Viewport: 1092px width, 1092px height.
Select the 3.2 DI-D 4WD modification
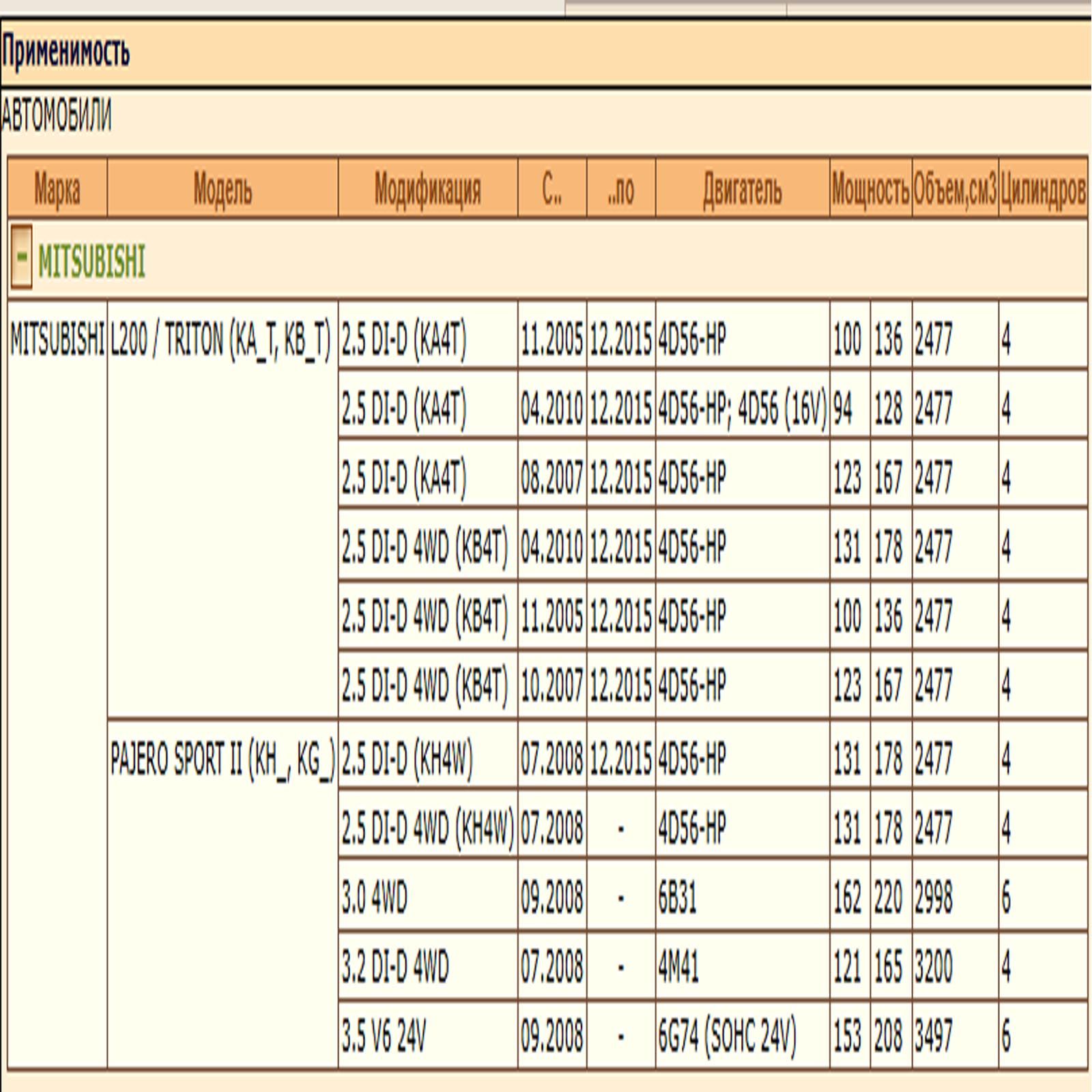tap(395, 967)
